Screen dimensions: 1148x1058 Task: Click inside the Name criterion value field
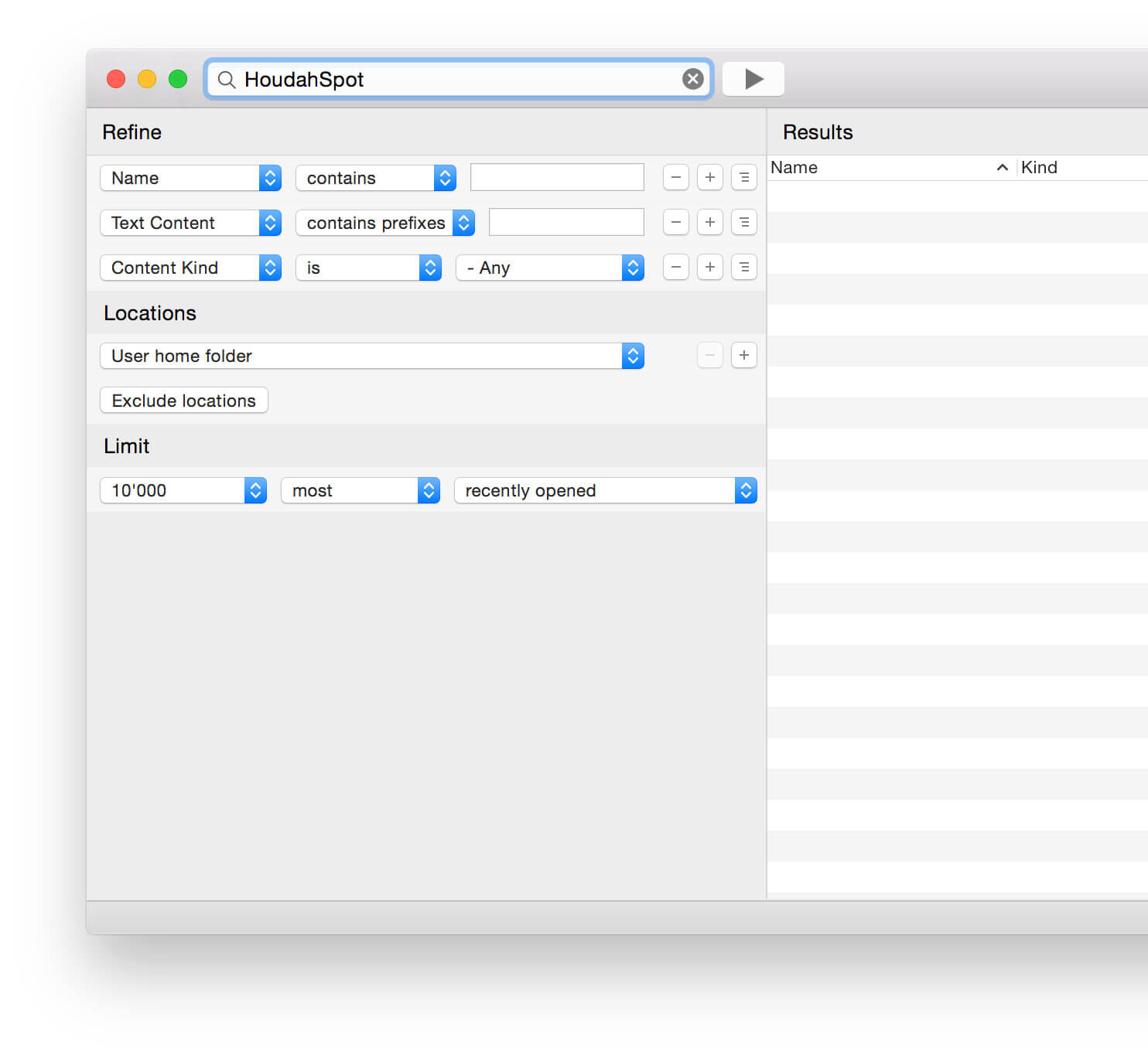pyautogui.click(x=556, y=177)
